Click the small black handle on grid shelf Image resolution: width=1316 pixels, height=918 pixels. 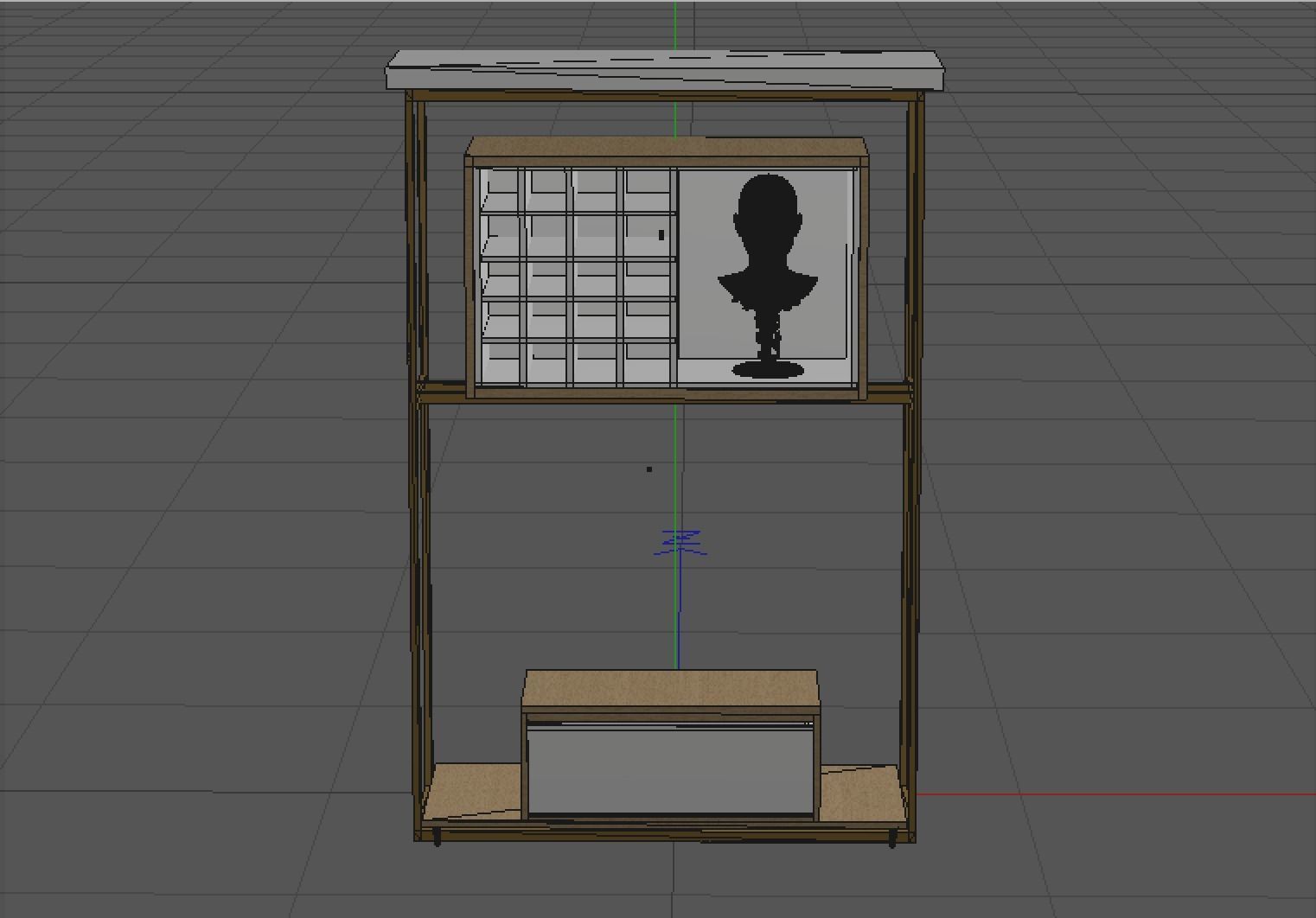coord(661,234)
